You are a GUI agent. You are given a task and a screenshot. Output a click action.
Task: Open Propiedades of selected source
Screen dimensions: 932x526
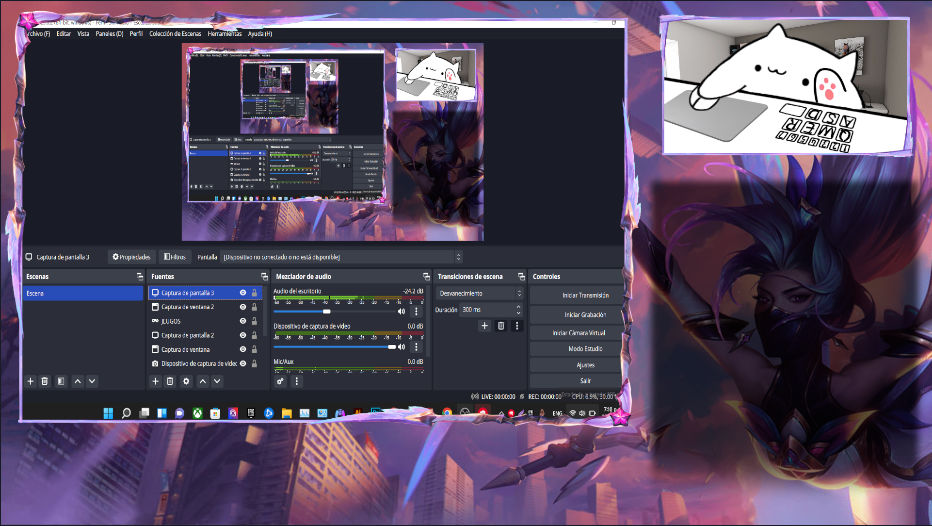[x=131, y=257]
